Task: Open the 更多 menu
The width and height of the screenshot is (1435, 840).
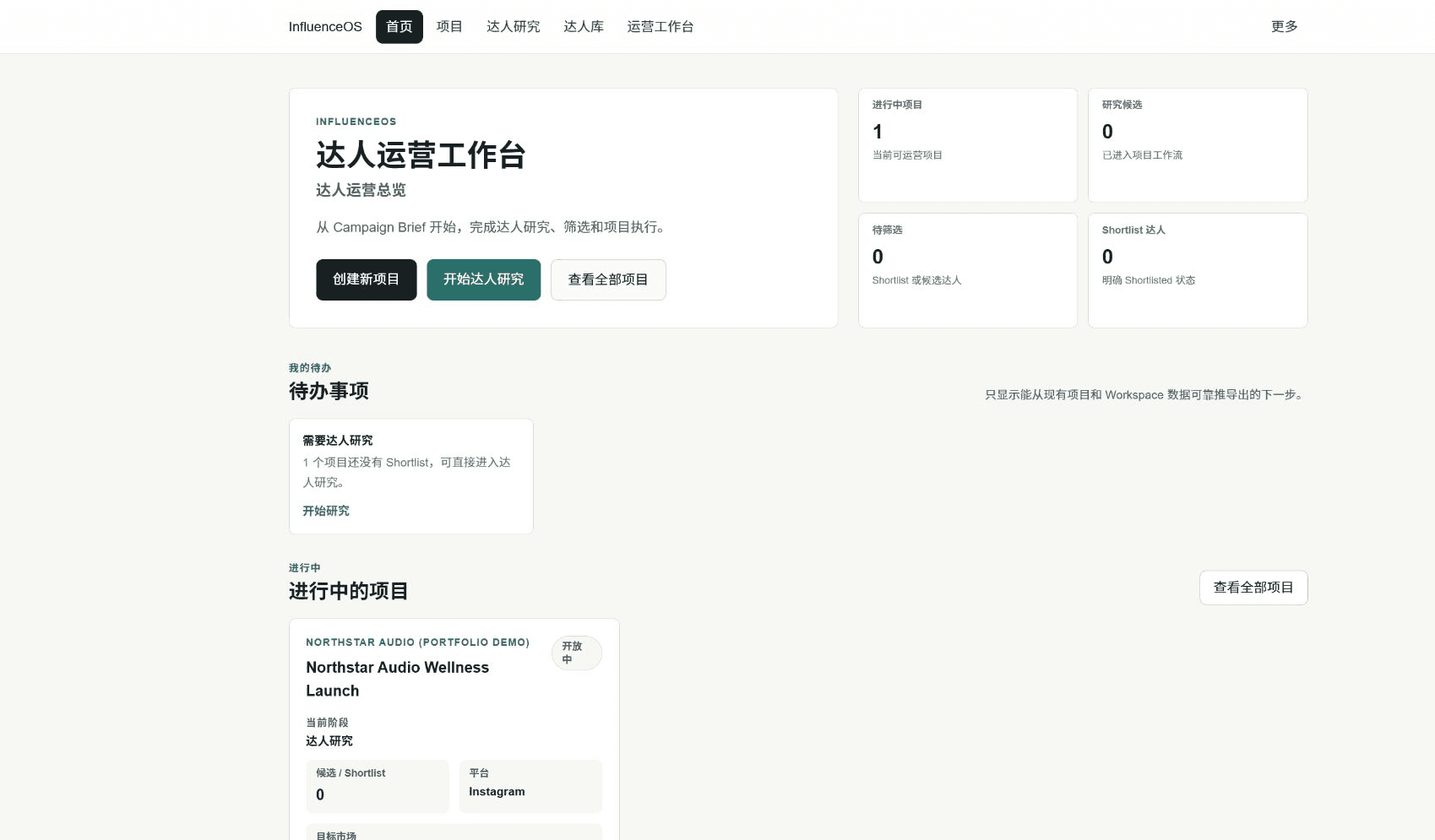Action: click(x=1284, y=27)
